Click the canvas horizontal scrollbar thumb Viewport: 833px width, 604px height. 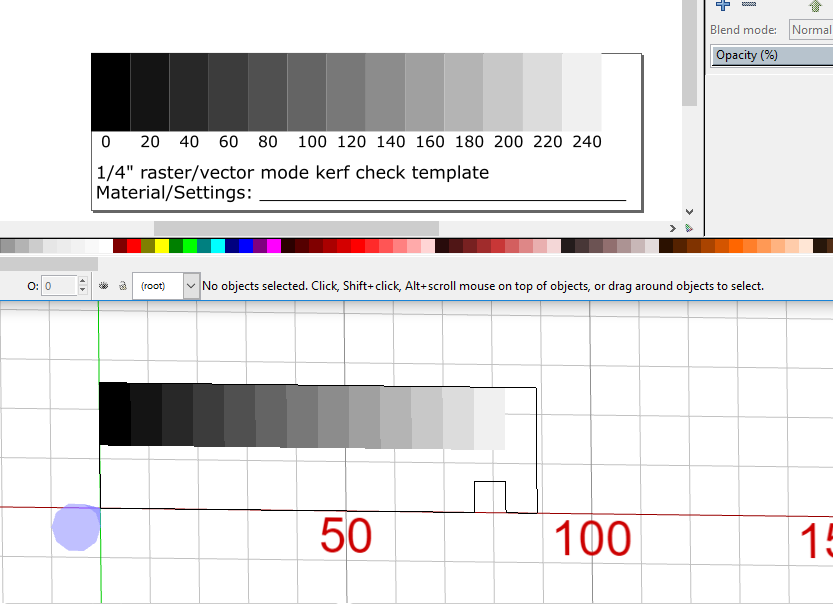(x=296, y=228)
